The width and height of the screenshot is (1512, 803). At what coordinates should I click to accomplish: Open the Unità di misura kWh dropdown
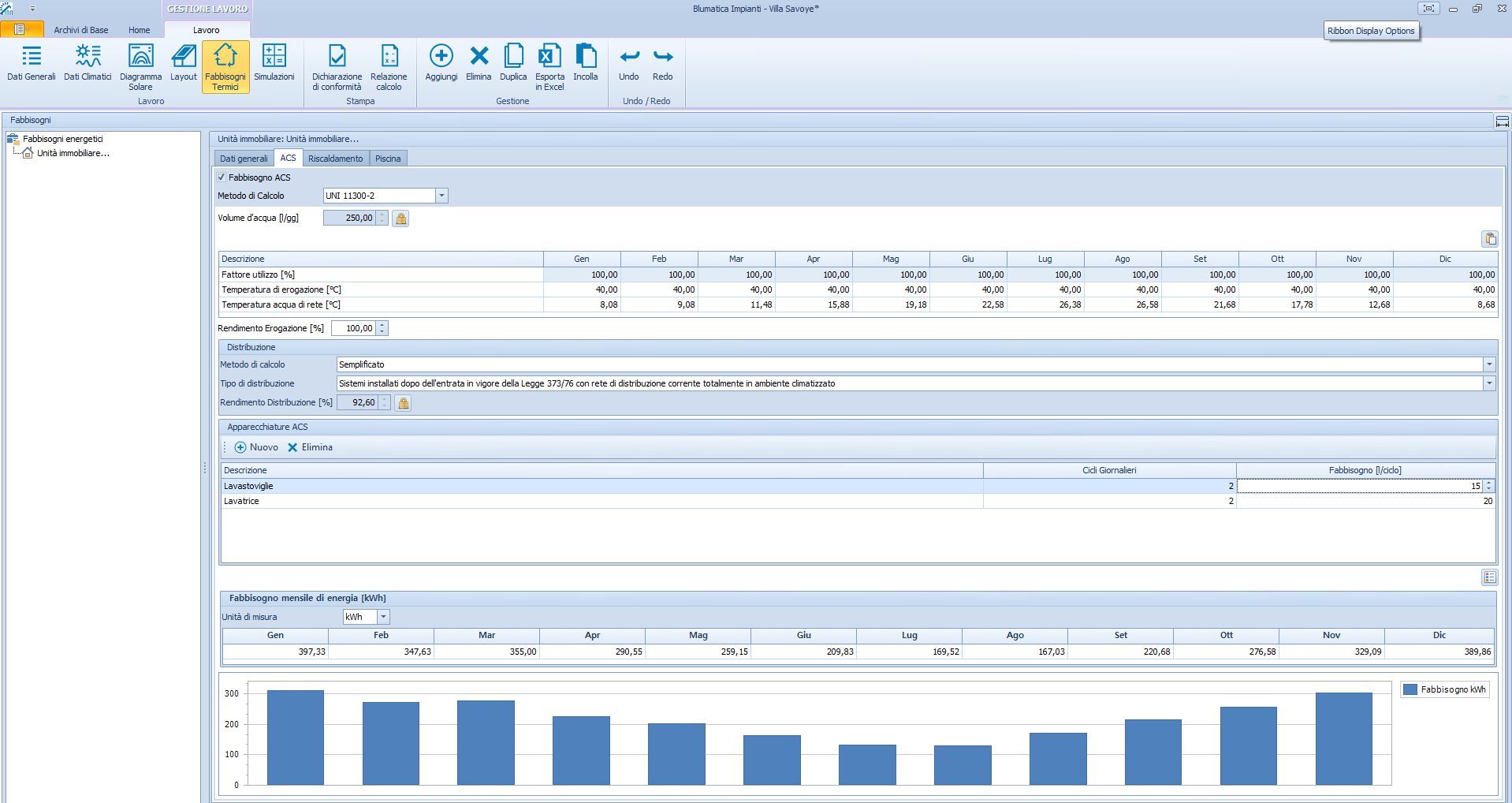pyautogui.click(x=383, y=617)
